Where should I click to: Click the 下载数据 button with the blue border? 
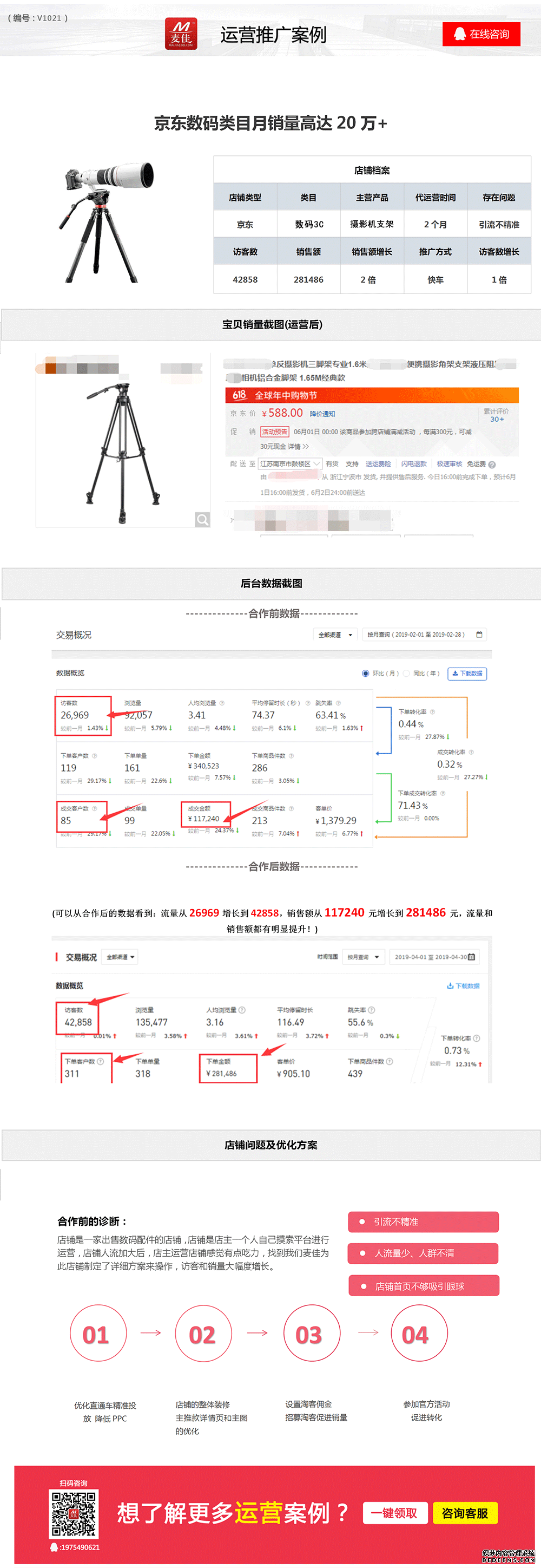[x=467, y=673]
